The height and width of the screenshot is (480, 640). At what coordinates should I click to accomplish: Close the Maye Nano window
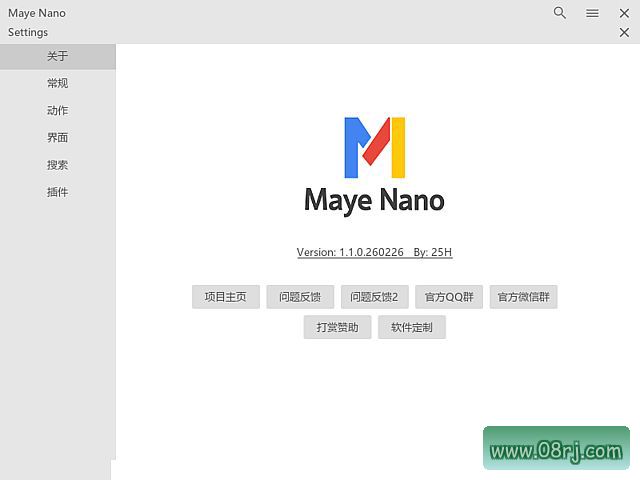[624, 13]
